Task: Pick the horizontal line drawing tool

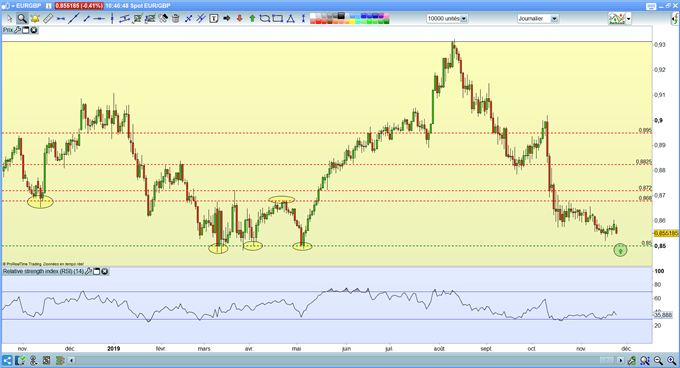Action: (x=61, y=19)
